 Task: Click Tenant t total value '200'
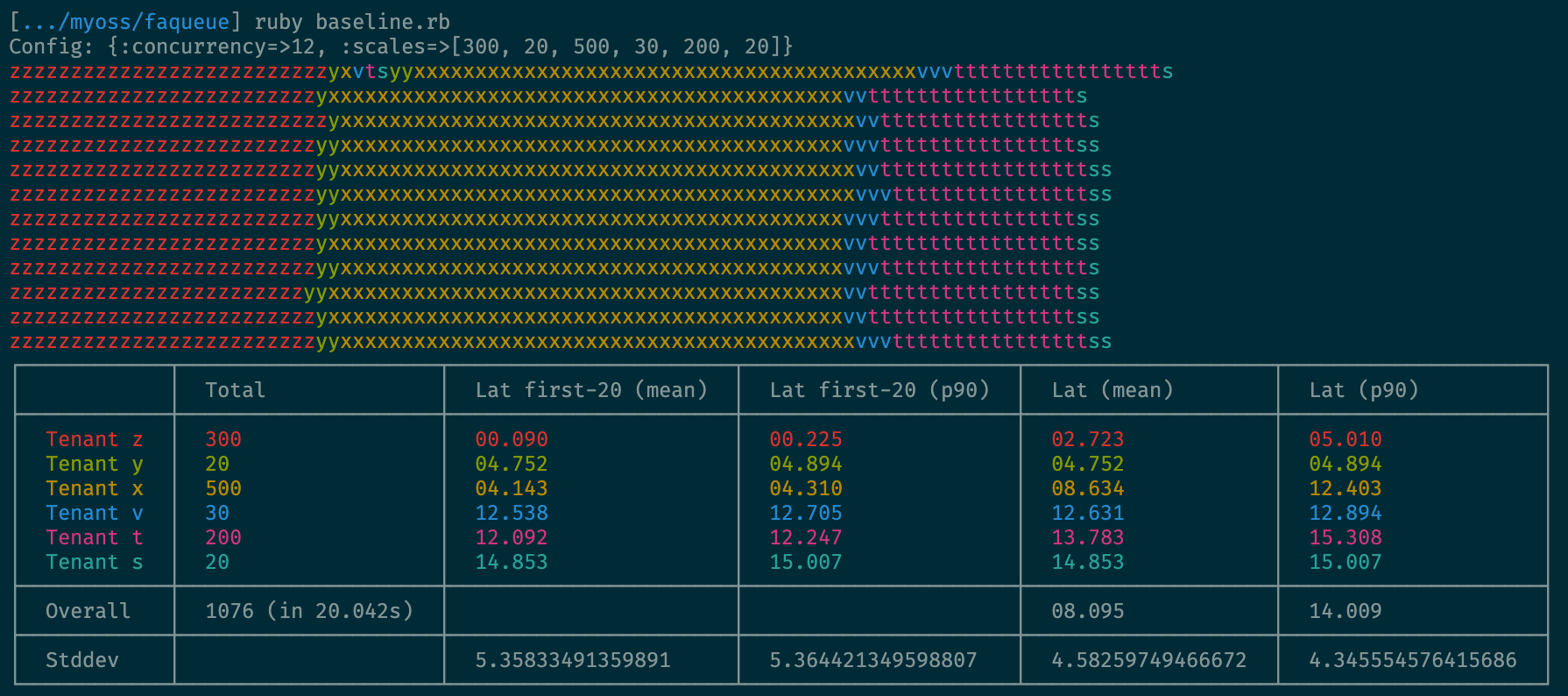pos(223,537)
